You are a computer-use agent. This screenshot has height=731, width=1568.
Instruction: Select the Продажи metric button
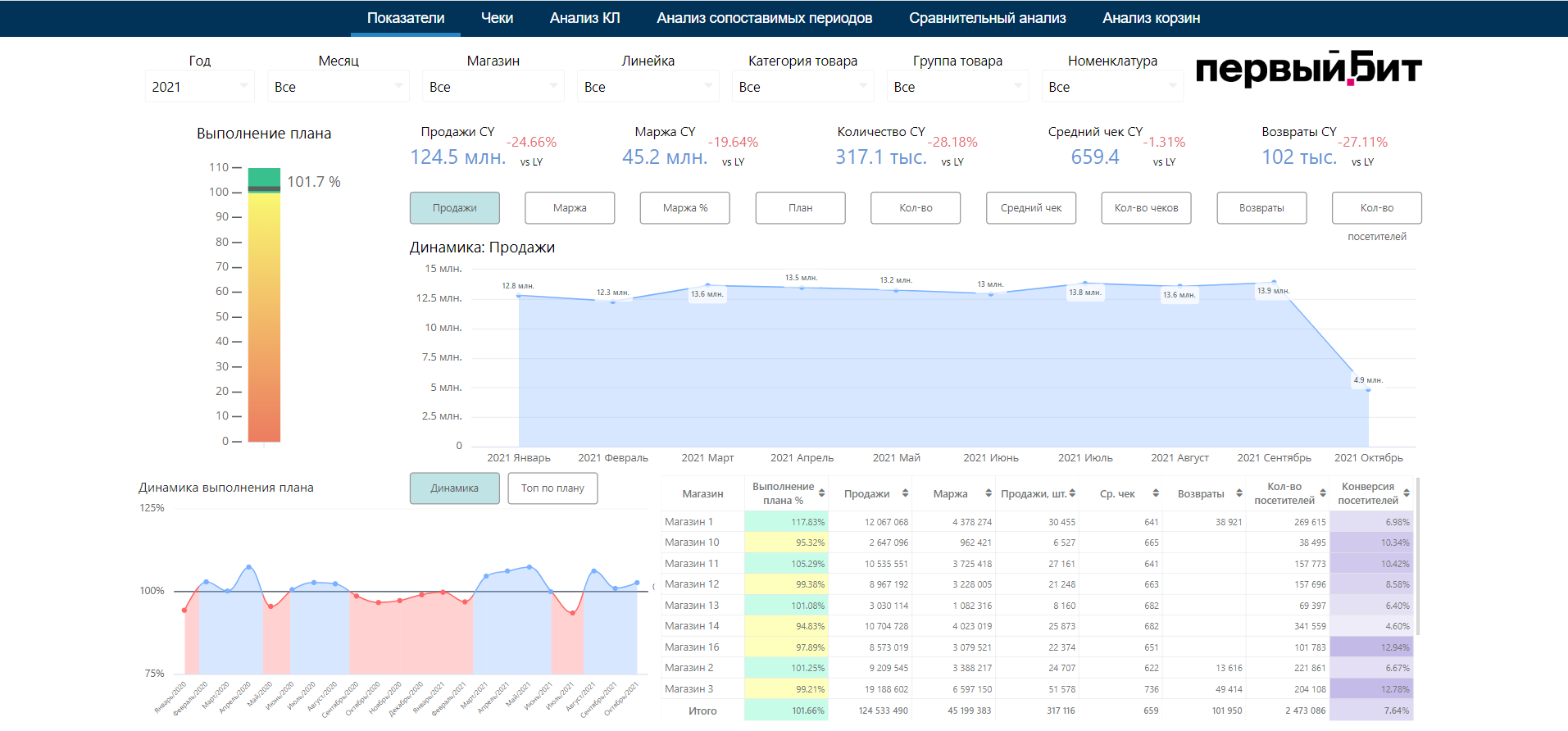tap(455, 207)
